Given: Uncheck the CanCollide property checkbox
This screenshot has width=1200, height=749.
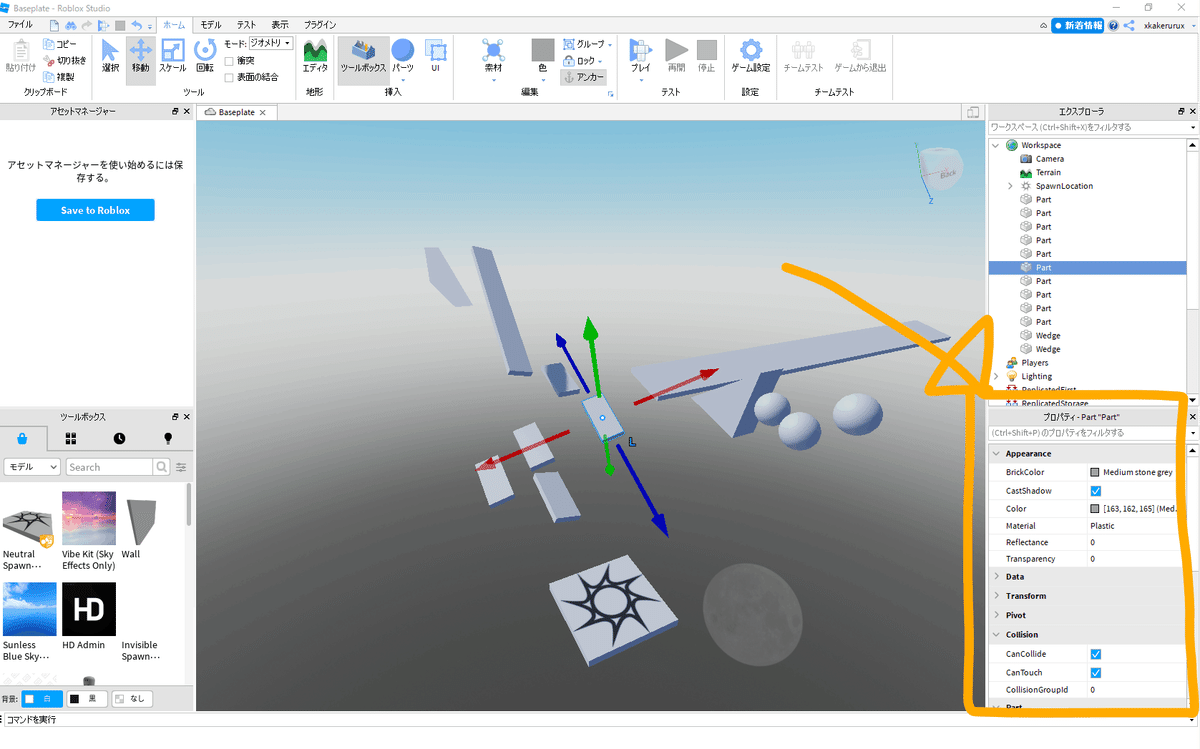Looking at the screenshot, I should click(x=1095, y=654).
